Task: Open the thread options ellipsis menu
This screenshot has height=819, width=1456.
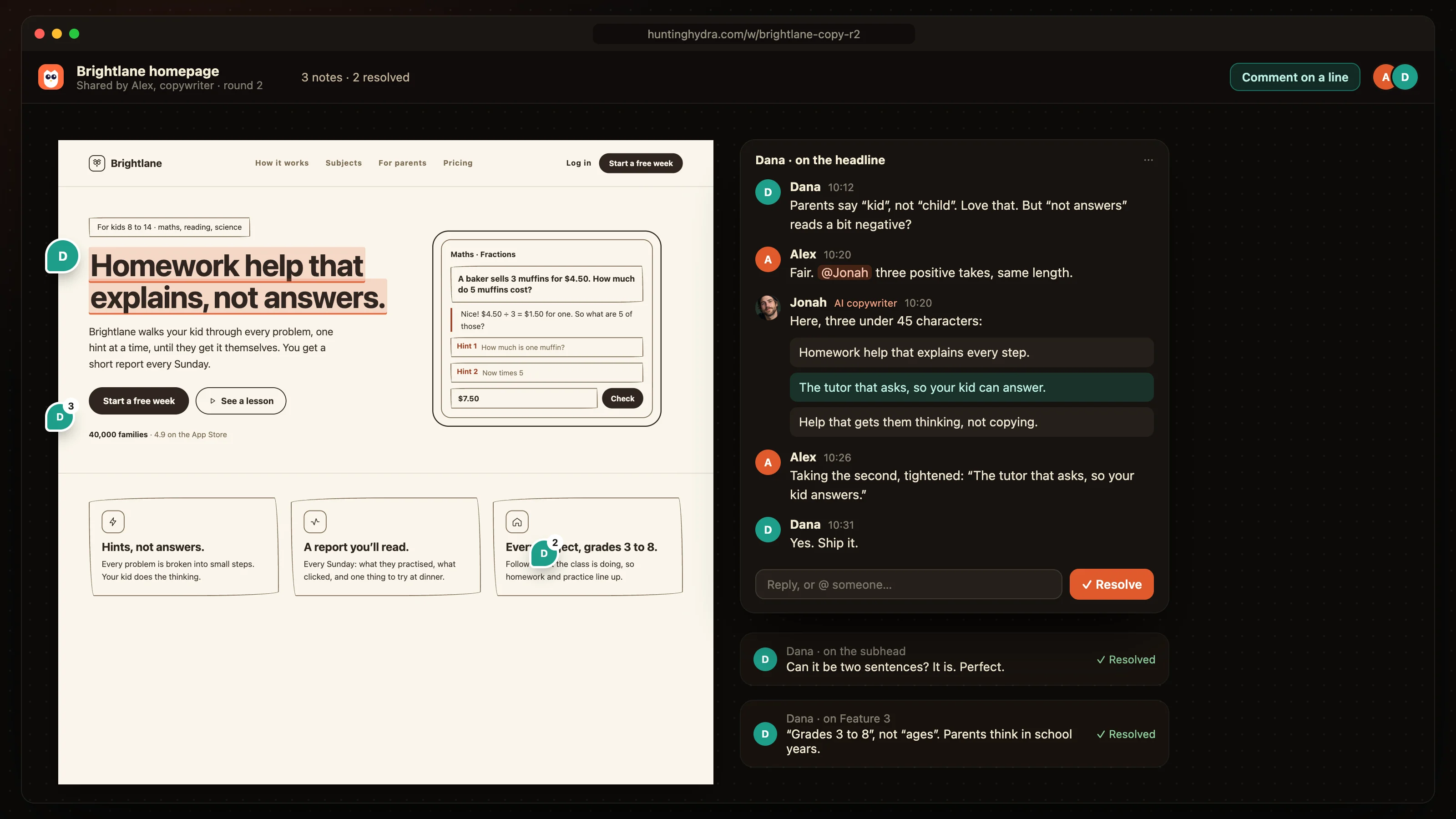Action: [x=1148, y=160]
